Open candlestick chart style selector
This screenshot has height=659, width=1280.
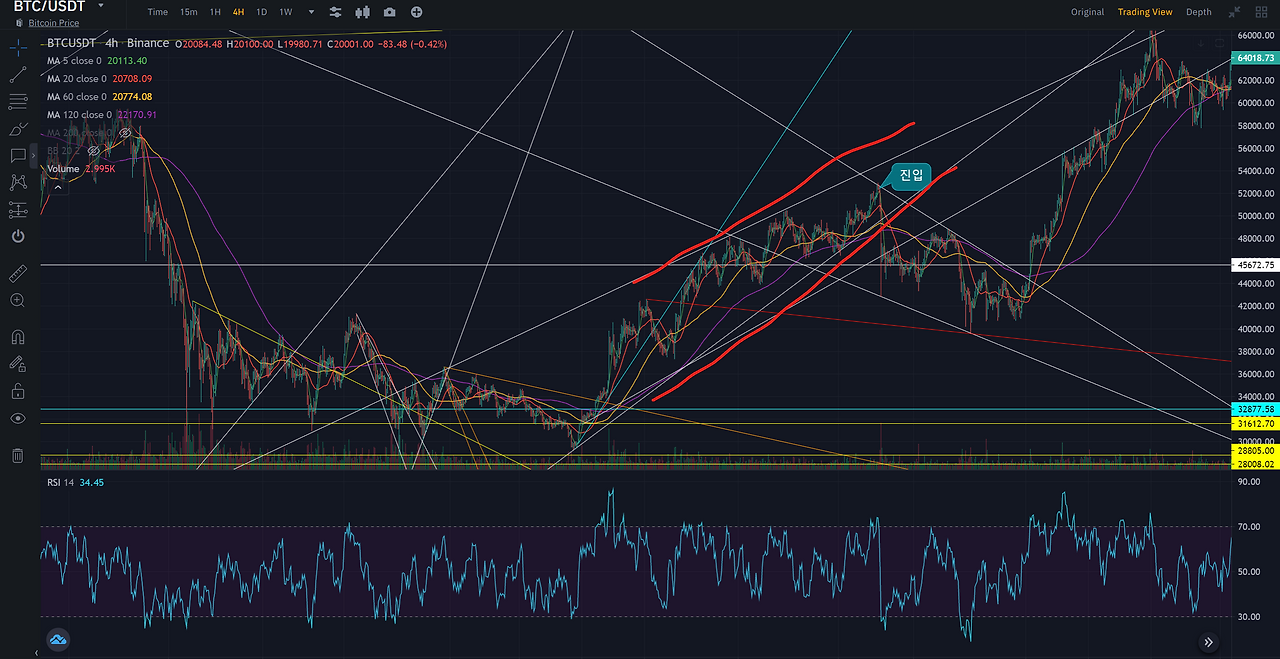[362, 12]
